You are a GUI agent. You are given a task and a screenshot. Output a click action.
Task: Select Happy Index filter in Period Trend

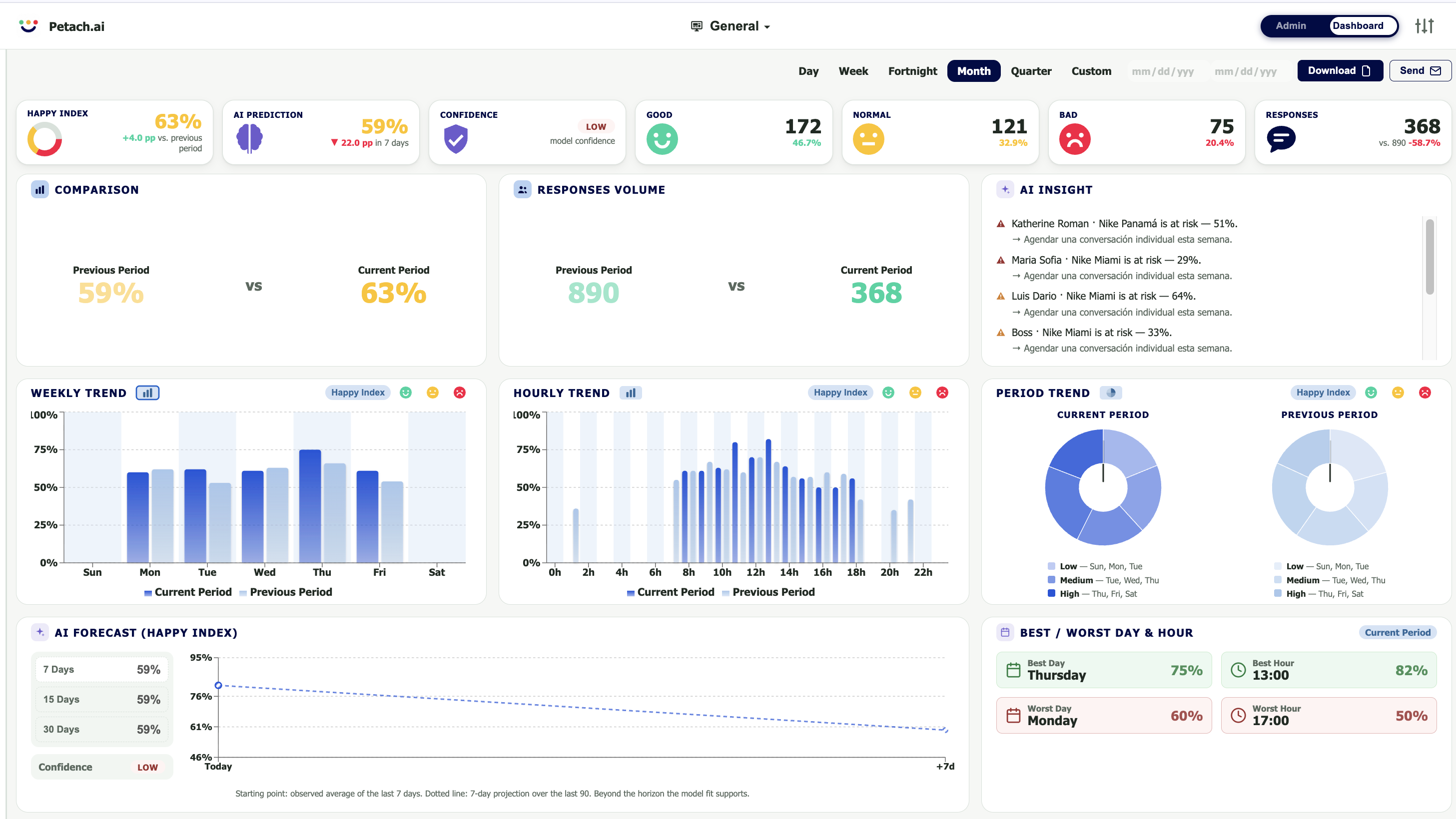click(x=1323, y=393)
